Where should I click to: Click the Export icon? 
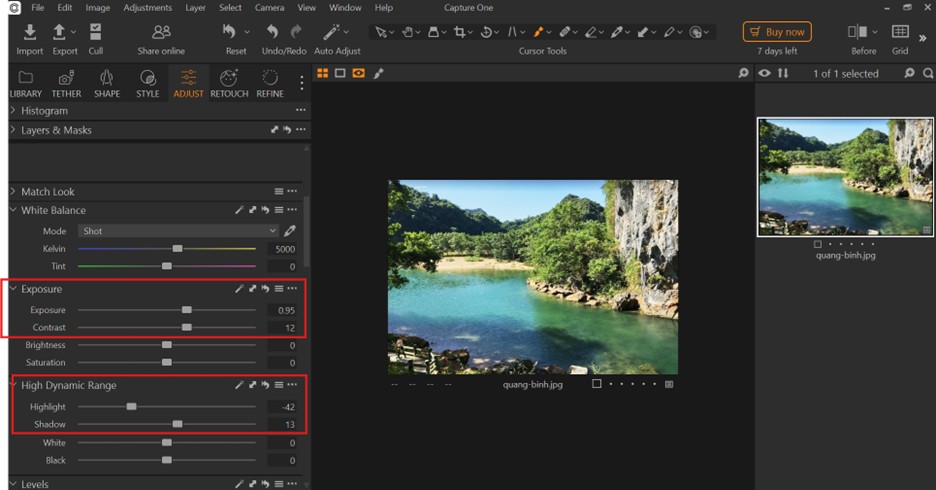59,32
